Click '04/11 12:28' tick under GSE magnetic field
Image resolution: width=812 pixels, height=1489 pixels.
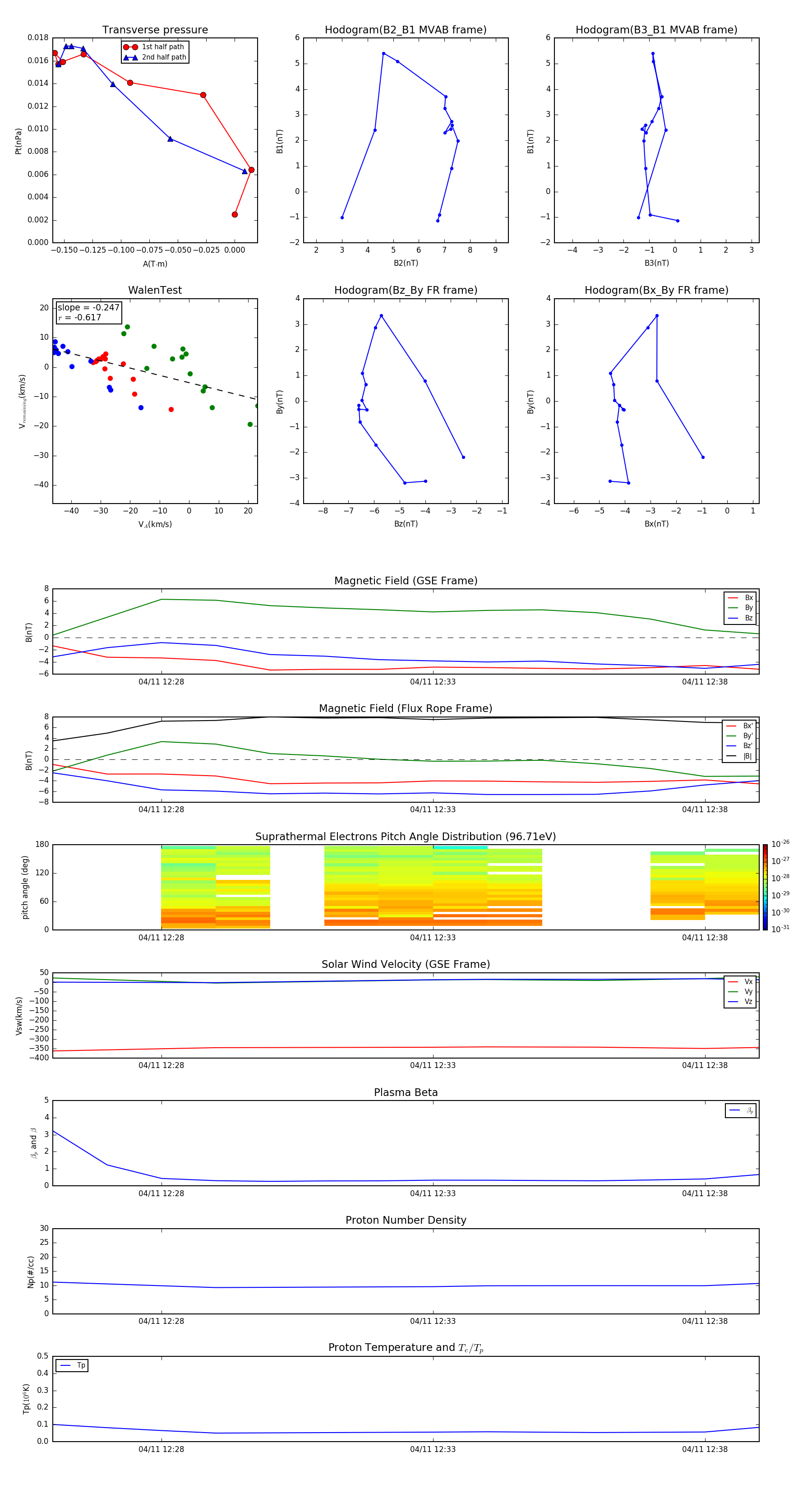pyautogui.click(x=161, y=682)
